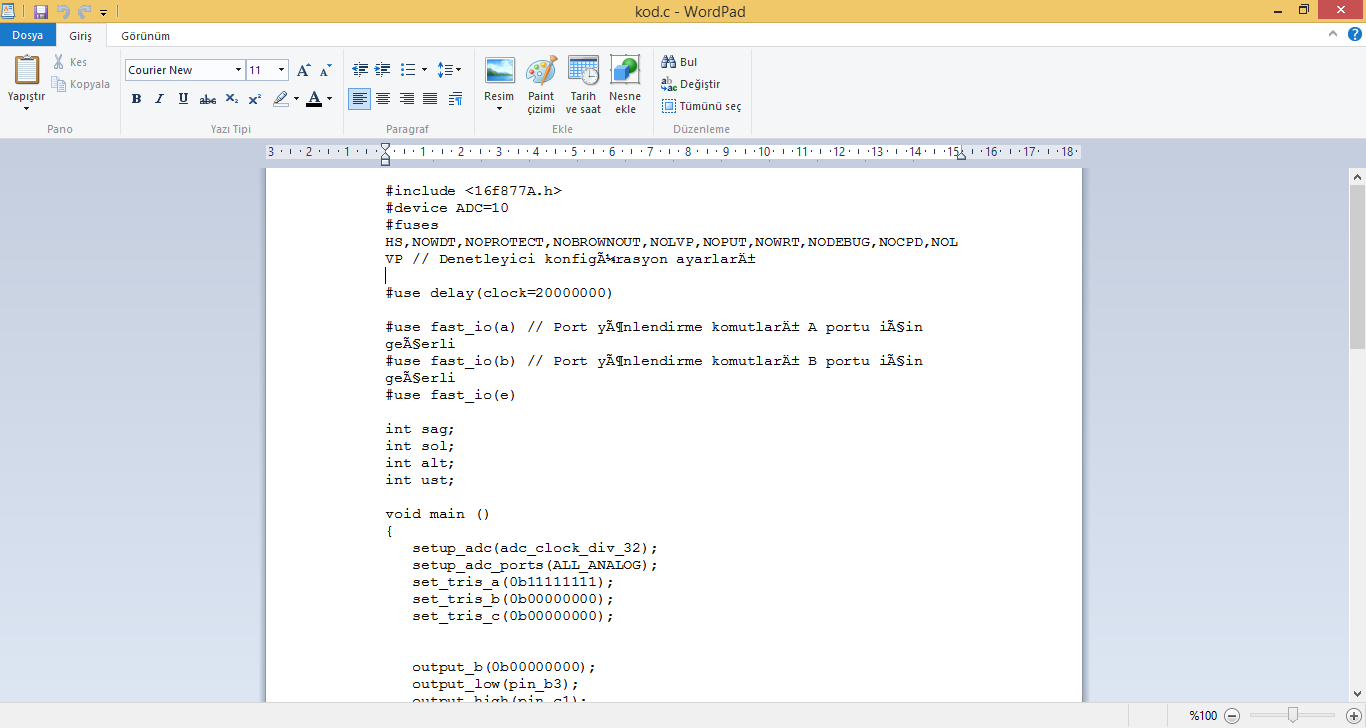Click the Kopyala copy button
This screenshot has width=1366, height=728.
82,84
